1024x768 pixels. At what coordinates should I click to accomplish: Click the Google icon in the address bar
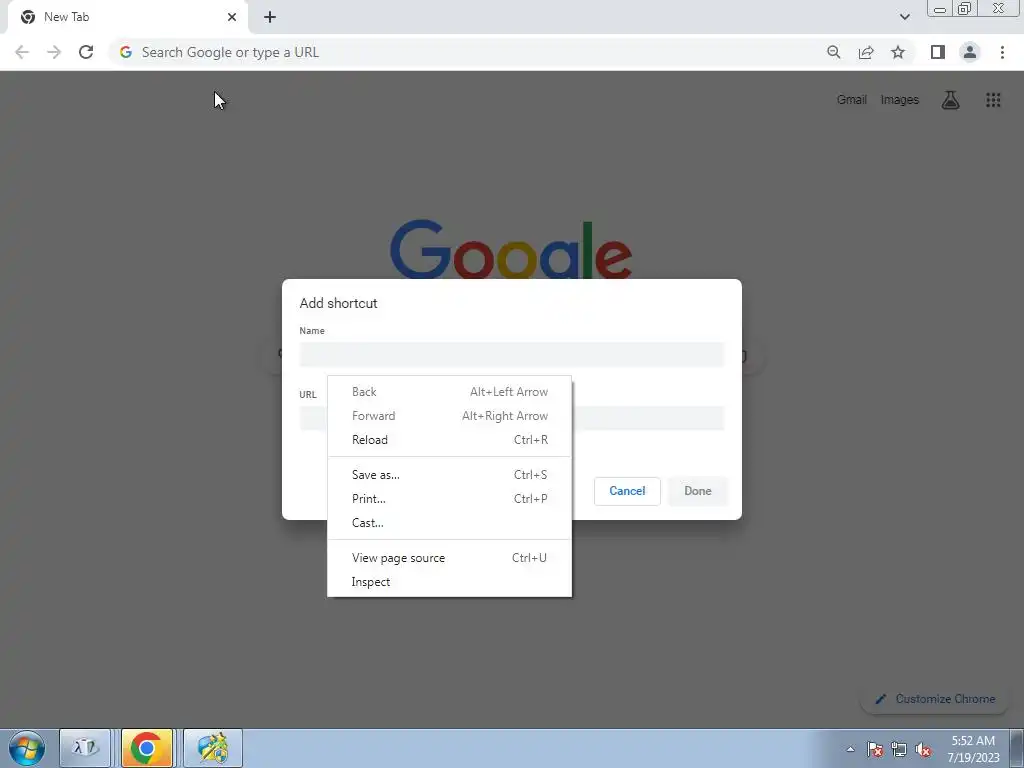[x=126, y=52]
